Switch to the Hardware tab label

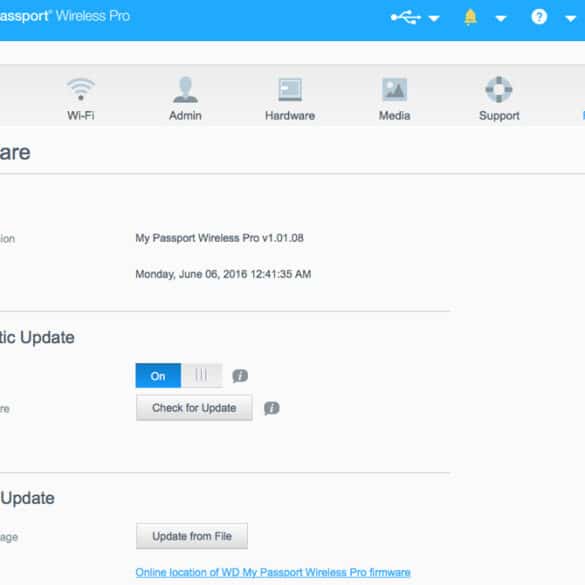[290, 116]
